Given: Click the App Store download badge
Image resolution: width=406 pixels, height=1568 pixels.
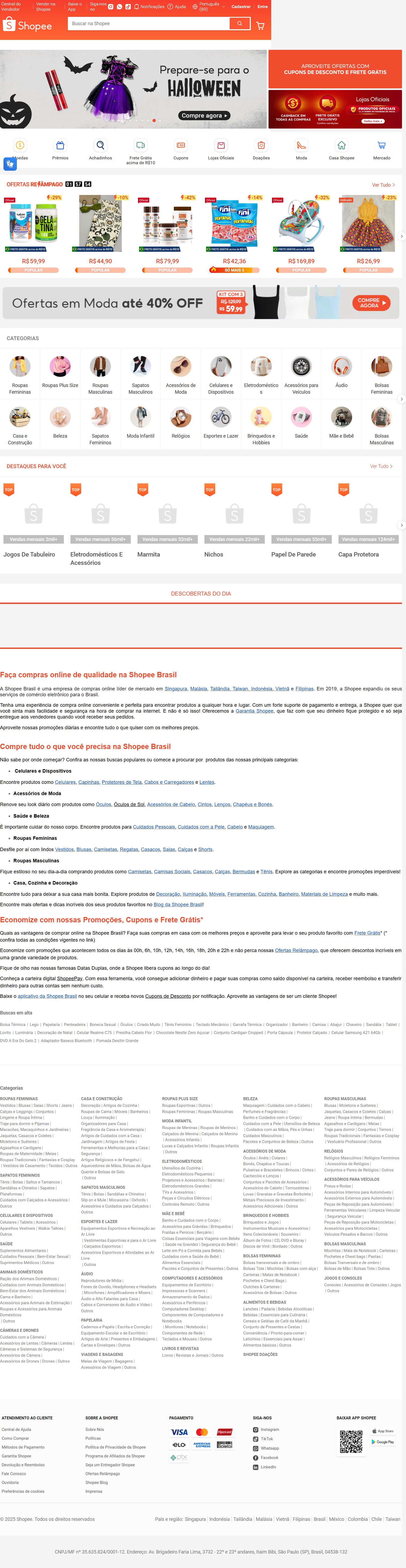Looking at the screenshot, I should click(x=383, y=1431).
